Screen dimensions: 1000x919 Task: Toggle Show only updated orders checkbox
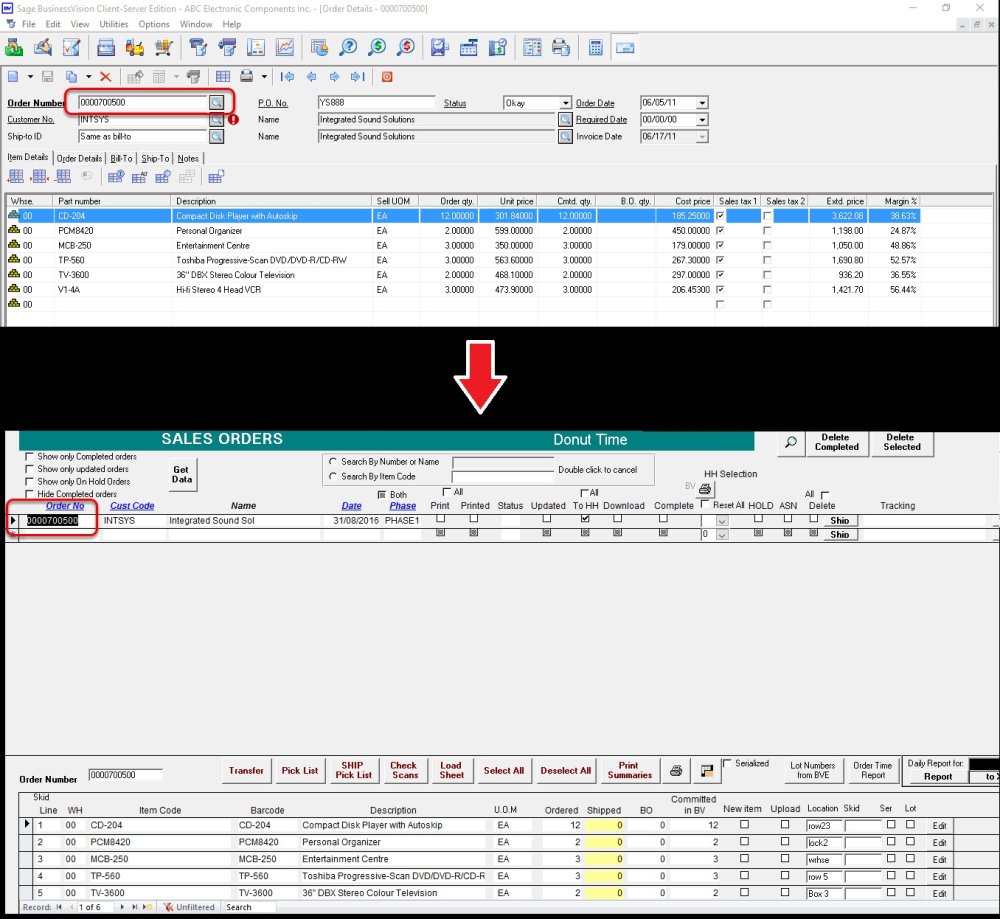point(29,469)
